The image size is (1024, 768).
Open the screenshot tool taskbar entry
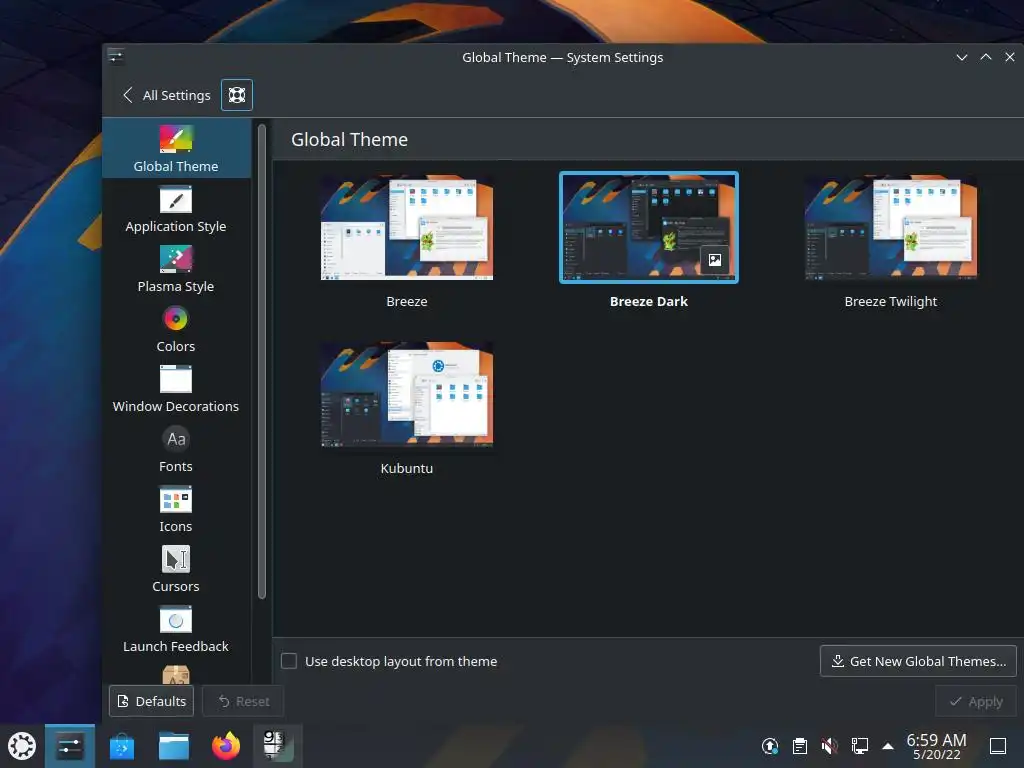[x=278, y=746]
